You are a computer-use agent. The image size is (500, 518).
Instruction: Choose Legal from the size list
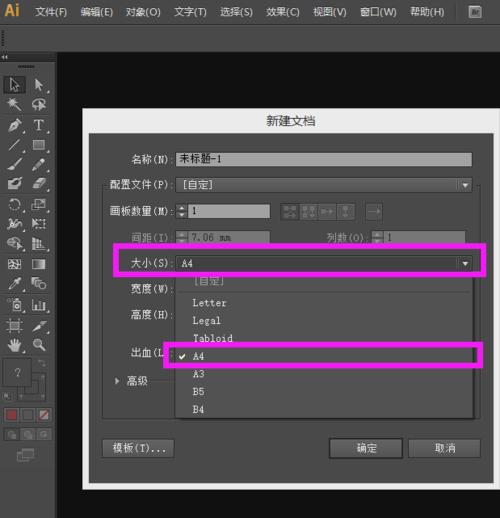click(206, 321)
